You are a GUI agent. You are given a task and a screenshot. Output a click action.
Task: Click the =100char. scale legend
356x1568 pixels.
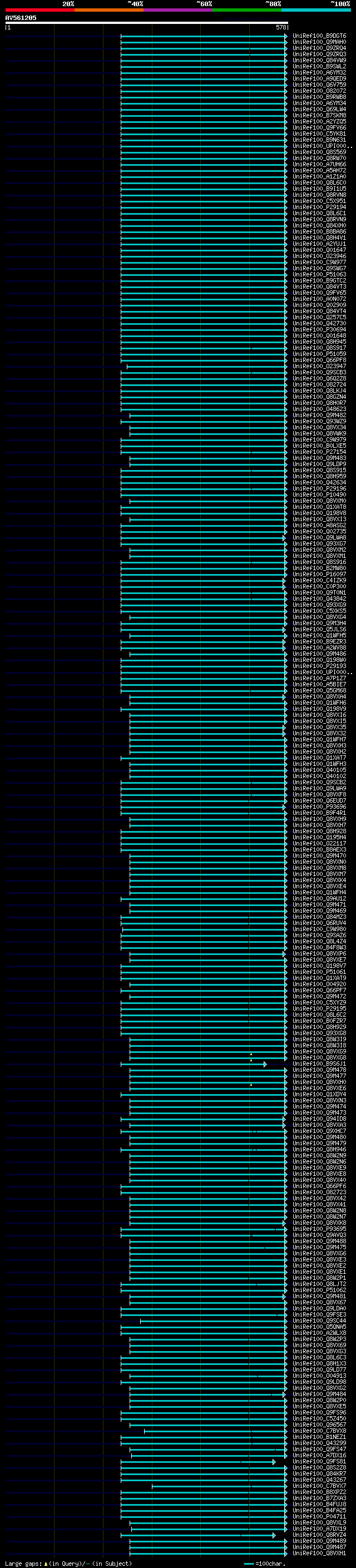click(265, 1563)
